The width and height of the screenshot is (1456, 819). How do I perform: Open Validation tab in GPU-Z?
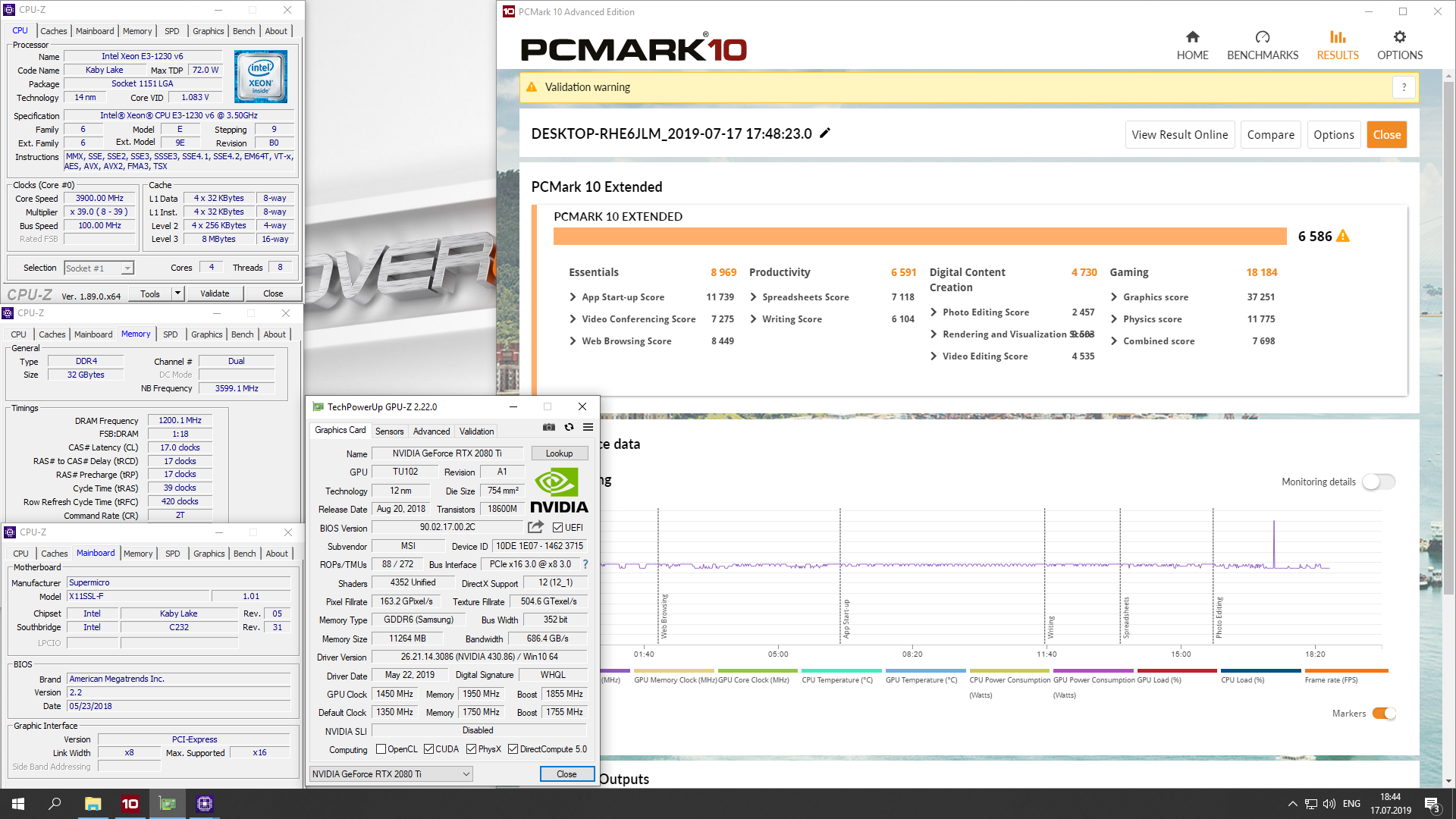pyautogui.click(x=477, y=431)
